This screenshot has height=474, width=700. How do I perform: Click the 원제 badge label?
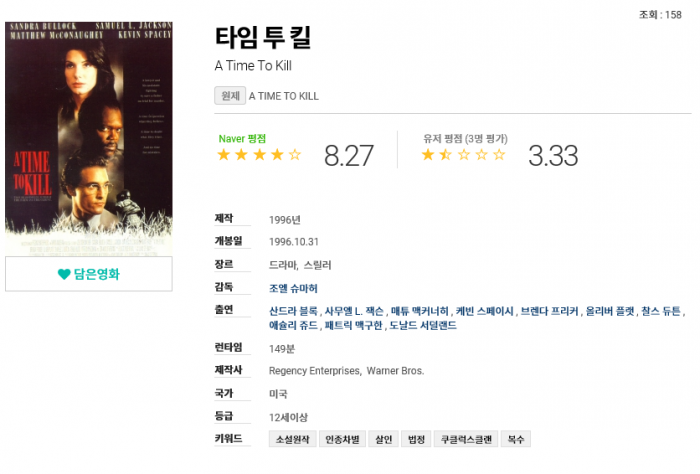point(229,96)
